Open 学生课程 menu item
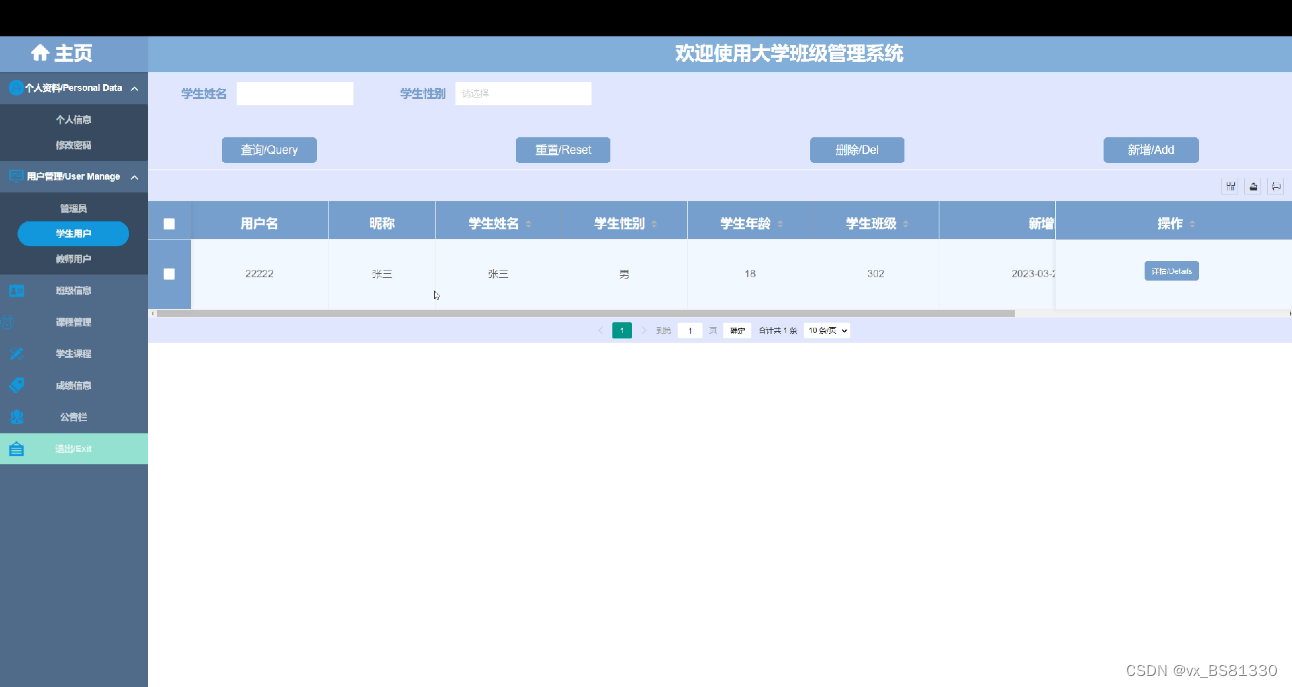This screenshot has width=1292, height=687. click(73, 354)
